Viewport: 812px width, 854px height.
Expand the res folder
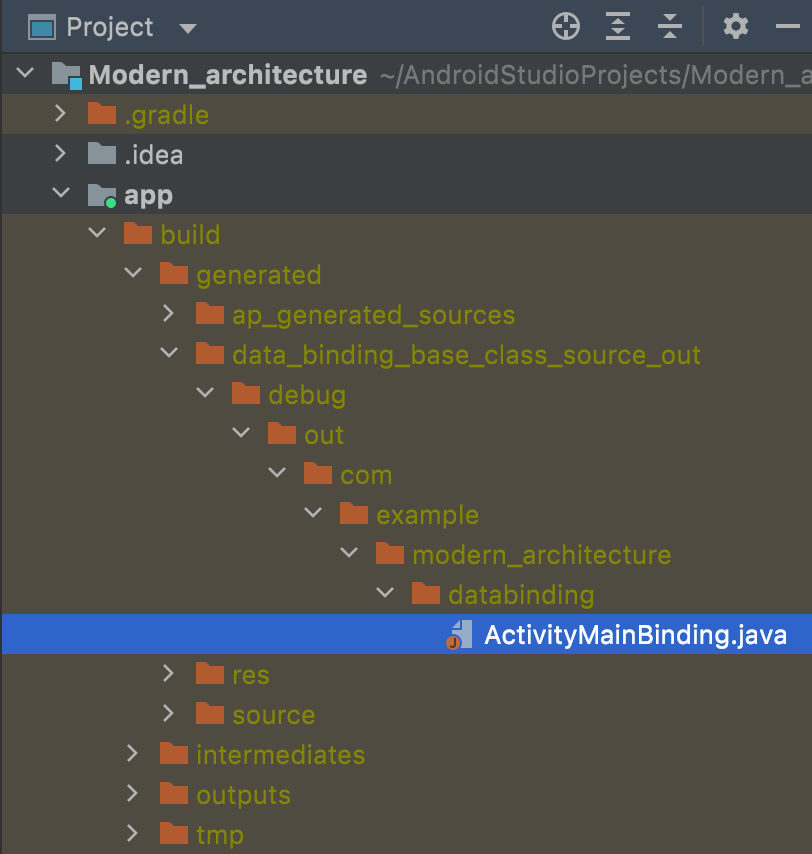tap(168, 673)
